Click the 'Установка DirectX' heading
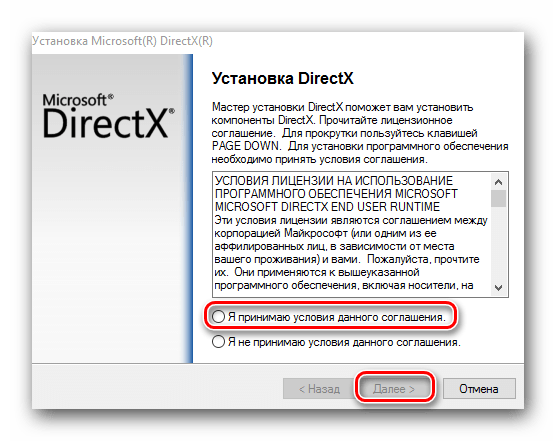The height and width of the screenshot is (441, 556). coord(283,78)
